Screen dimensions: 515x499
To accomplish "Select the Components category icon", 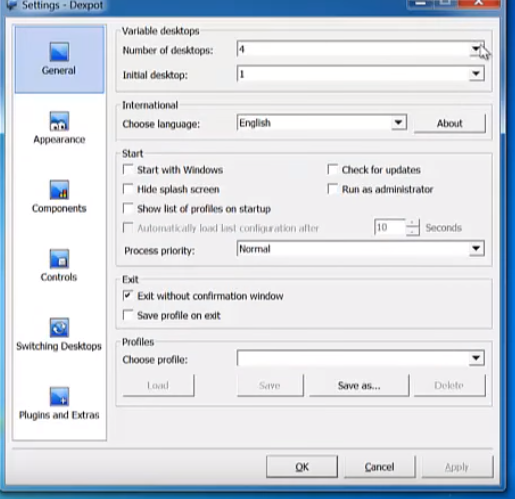I will click(x=59, y=190).
